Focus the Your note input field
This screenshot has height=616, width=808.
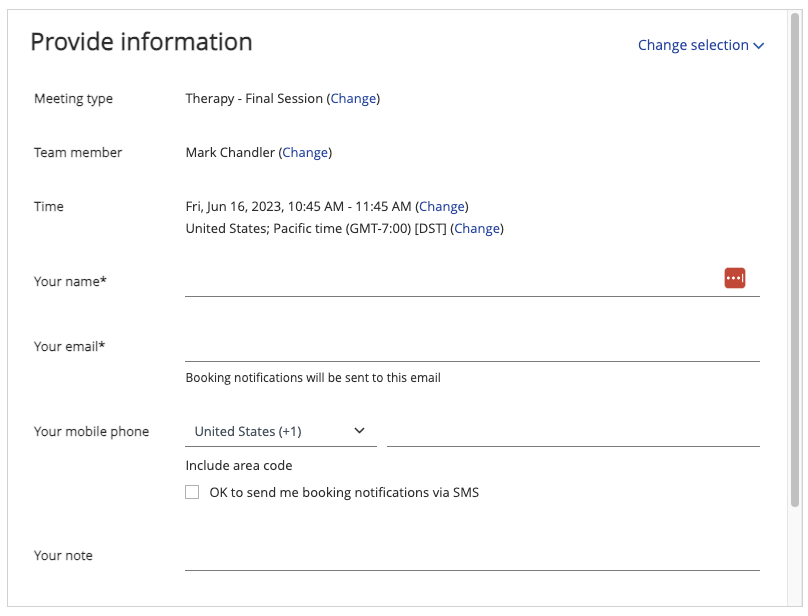[x=472, y=556]
